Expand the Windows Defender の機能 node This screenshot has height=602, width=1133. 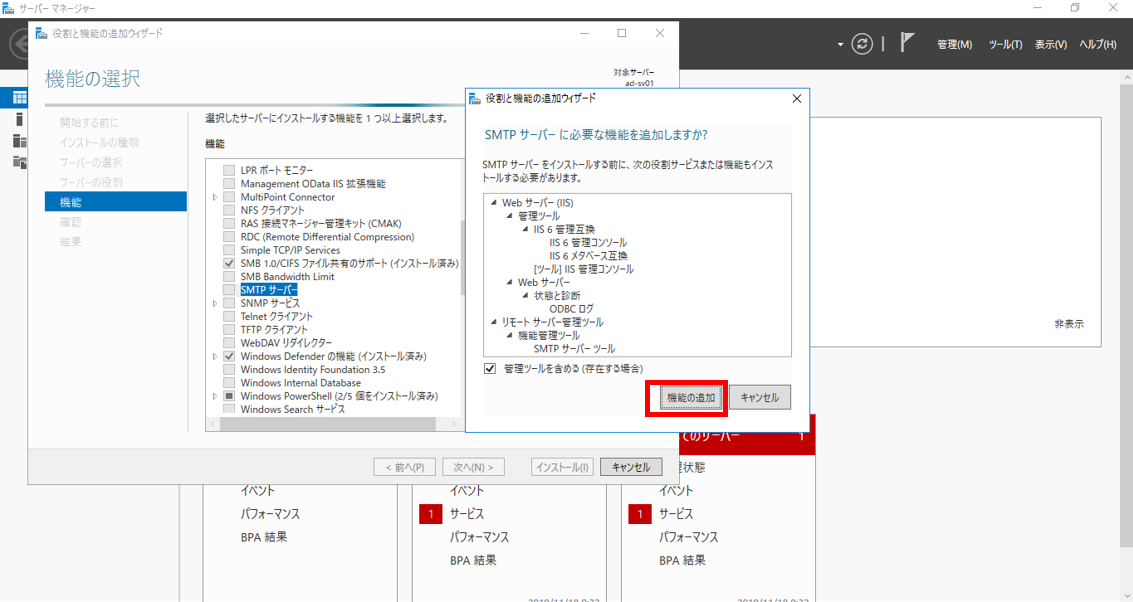(215, 356)
